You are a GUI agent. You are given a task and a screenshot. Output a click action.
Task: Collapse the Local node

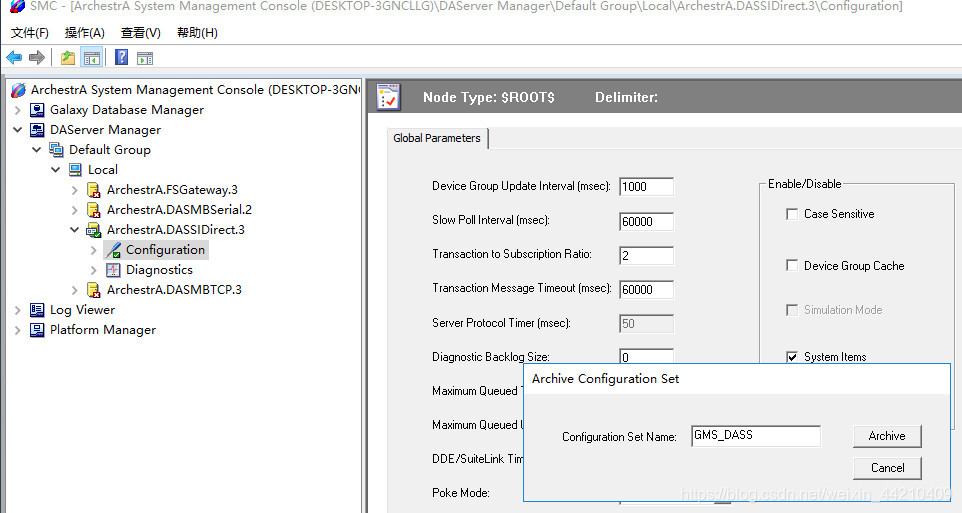[x=56, y=170]
